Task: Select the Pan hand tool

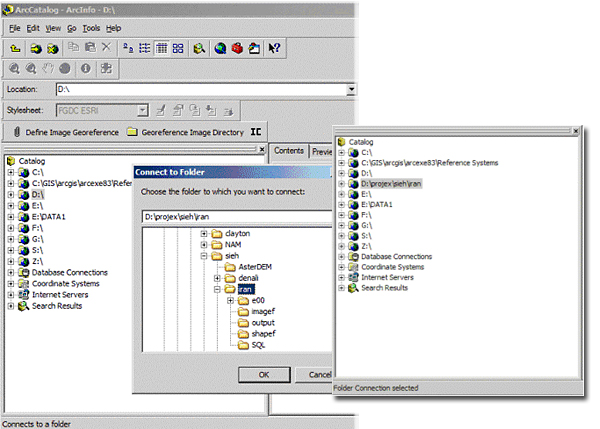Action: [48, 69]
